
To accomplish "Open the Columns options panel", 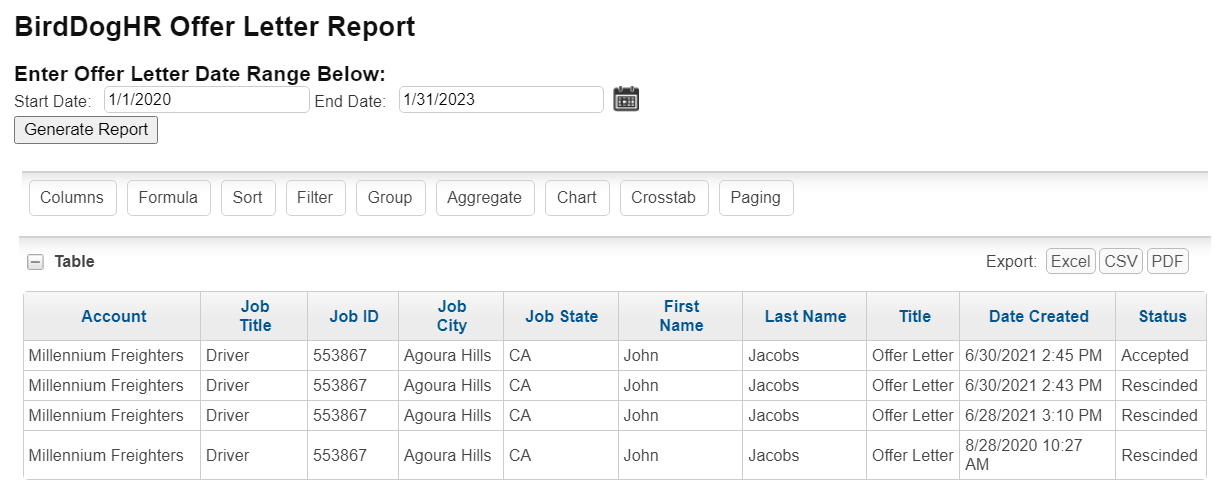I will (x=72, y=198).
